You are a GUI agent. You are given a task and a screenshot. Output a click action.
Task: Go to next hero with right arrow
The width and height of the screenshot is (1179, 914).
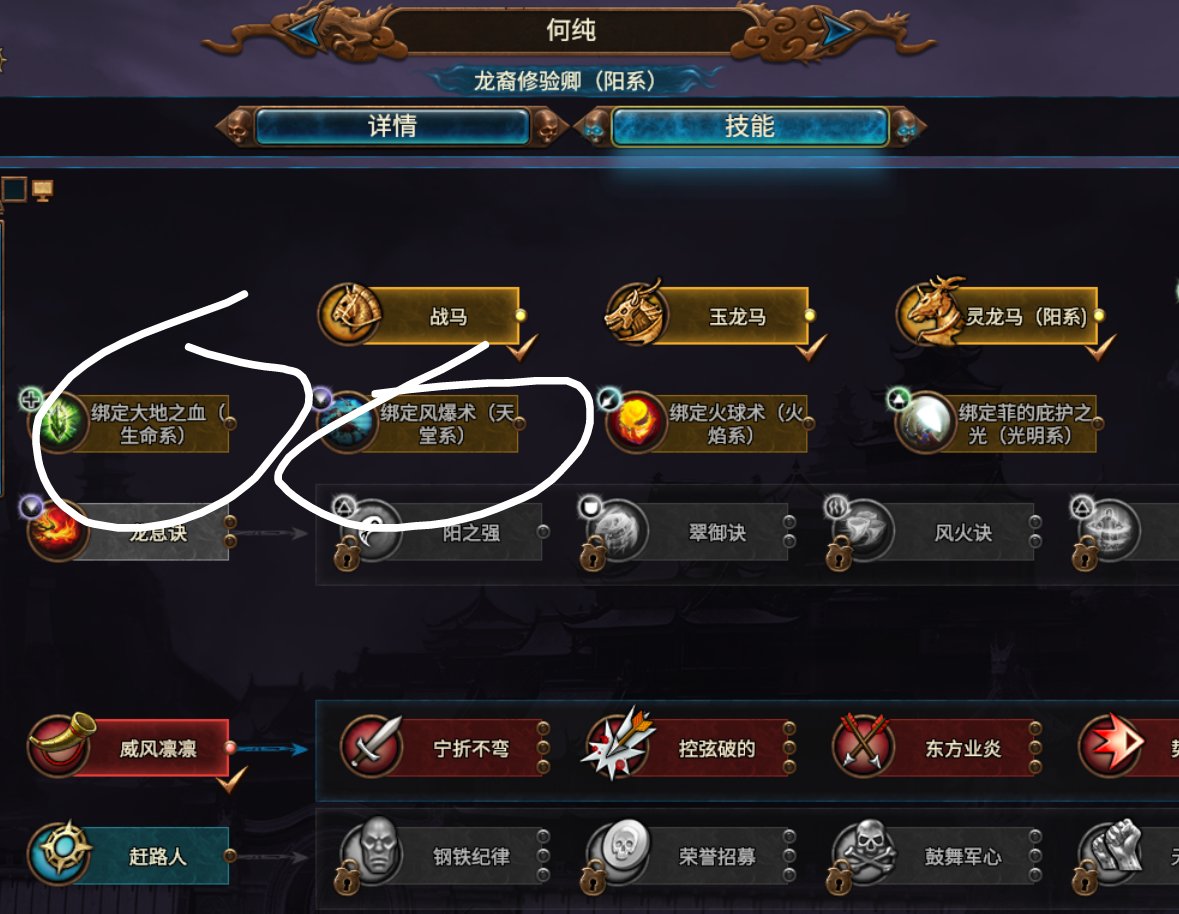click(x=836, y=31)
